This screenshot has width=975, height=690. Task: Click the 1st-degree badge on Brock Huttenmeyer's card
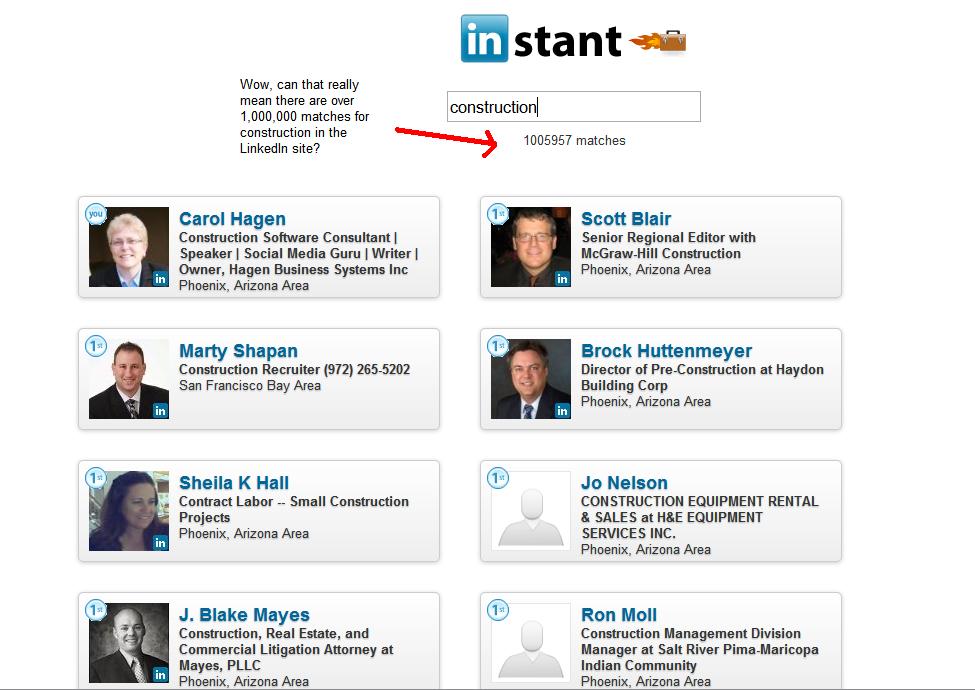pos(498,346)
